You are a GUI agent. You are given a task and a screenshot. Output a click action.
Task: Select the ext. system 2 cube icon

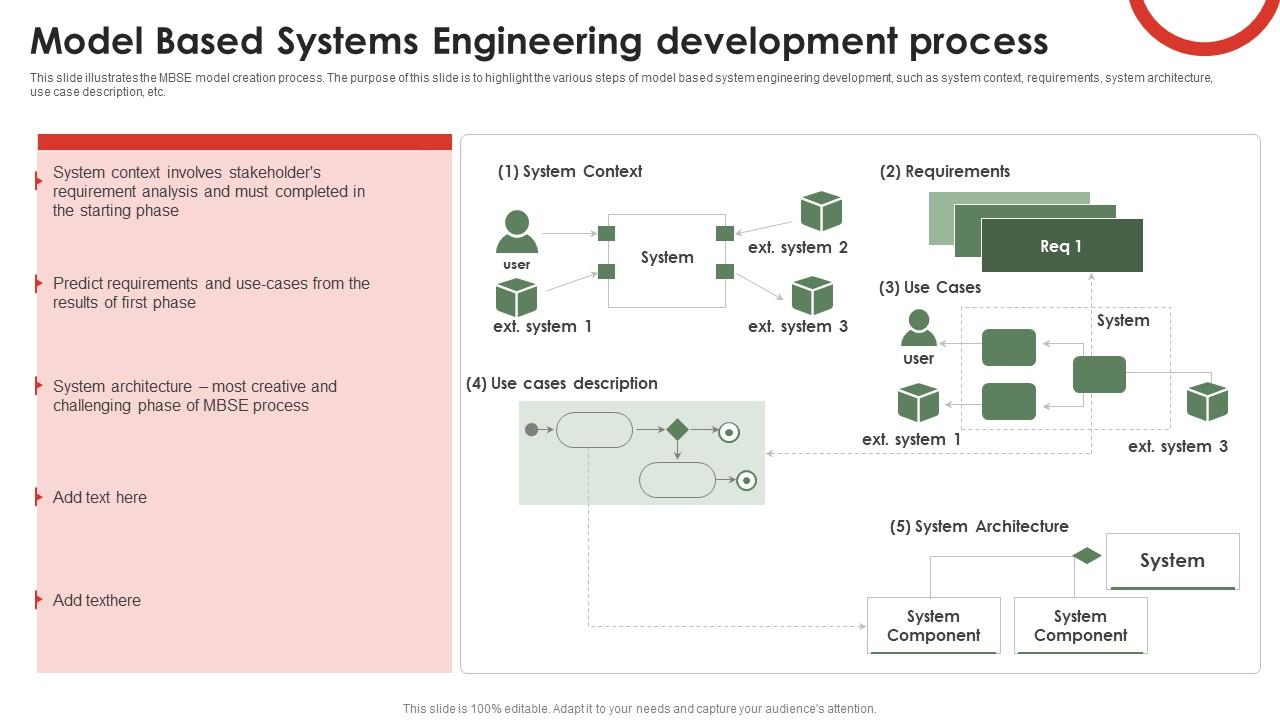pyautogui.click(x=821, y=212)
